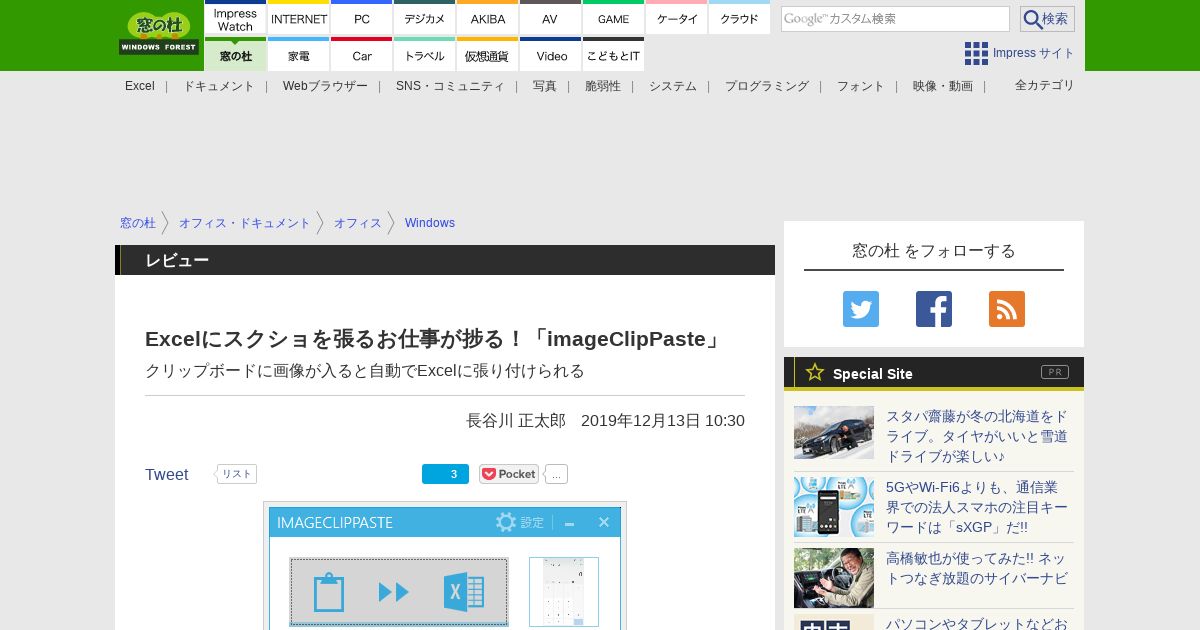Click the オフィス breadcrumb link
The width and height of the screenshot is (1200, 630).
(x=358, y=223)
